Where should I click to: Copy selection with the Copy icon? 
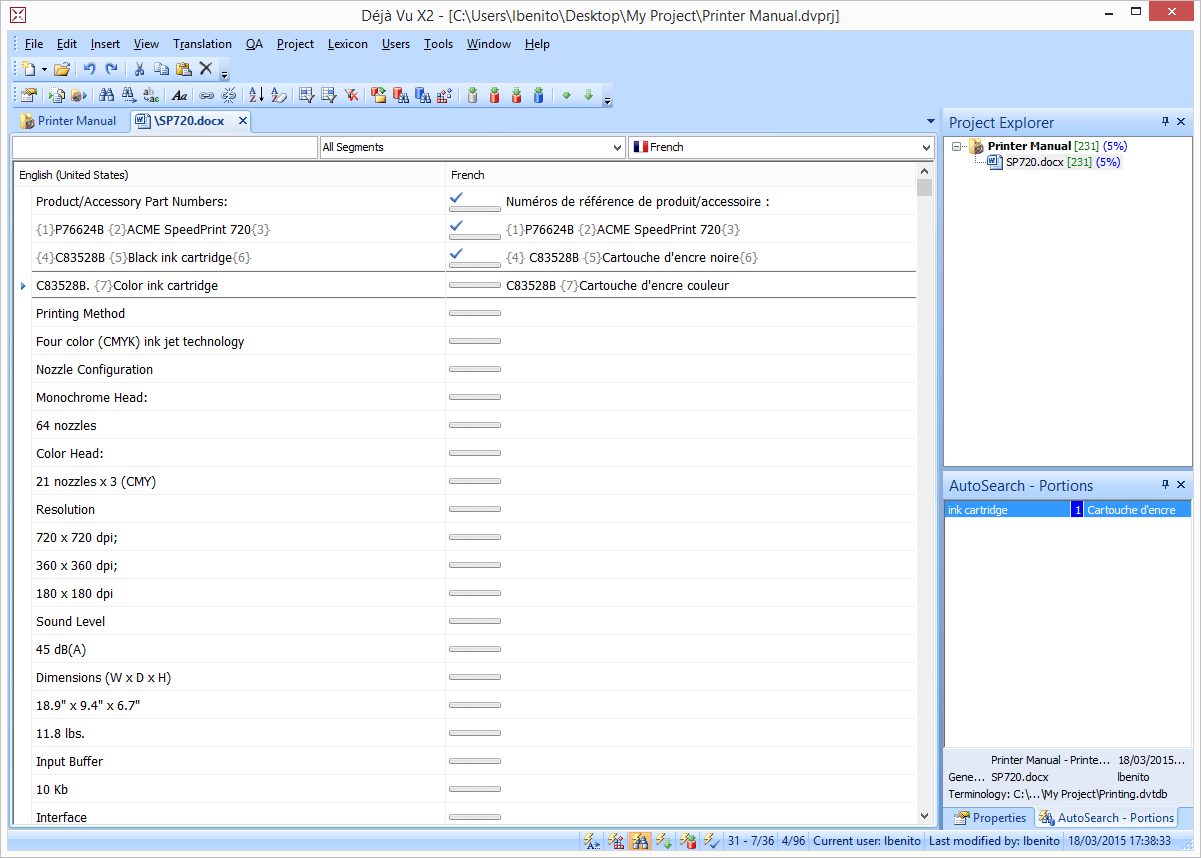tap(161, 69)
